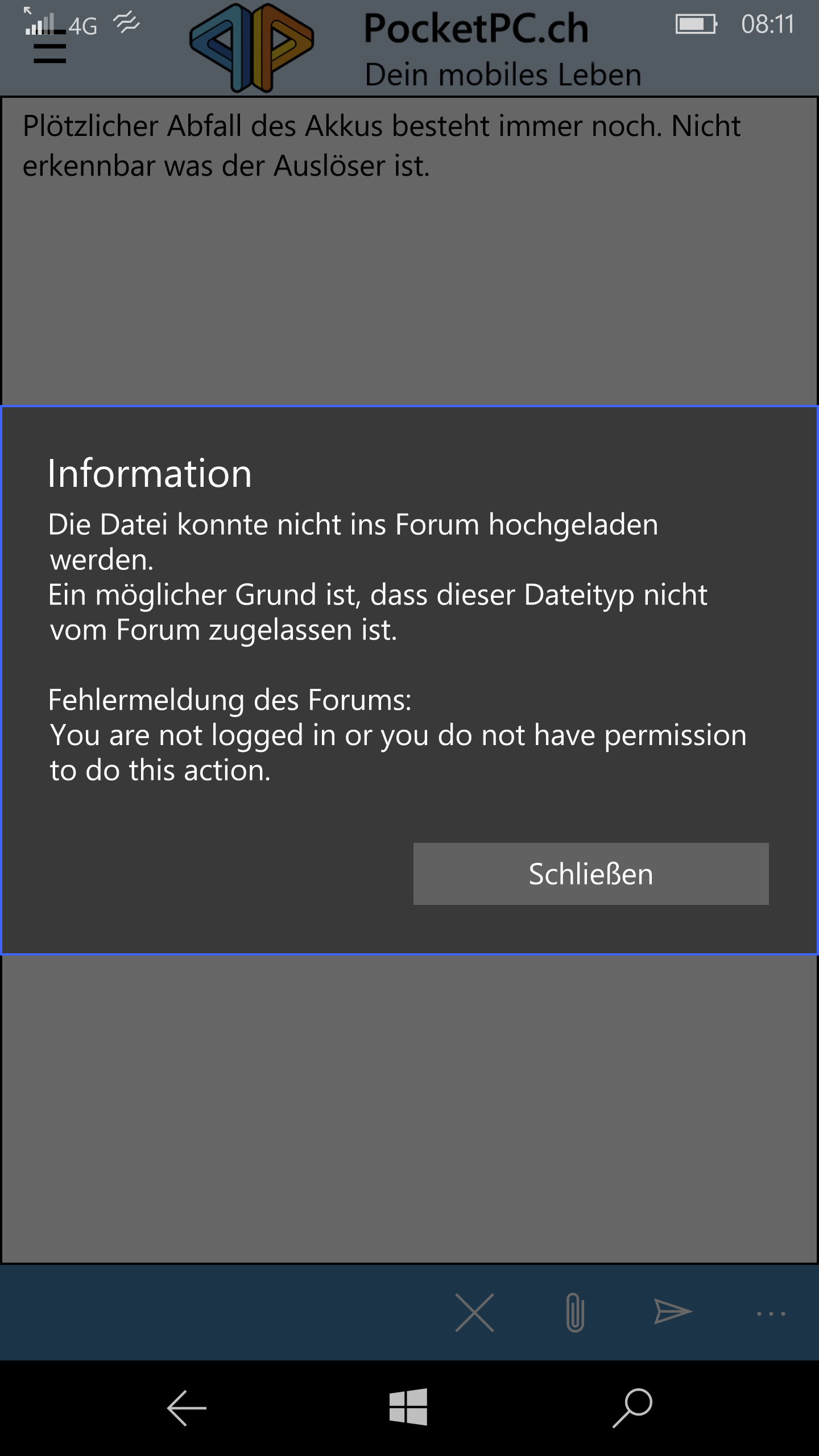Tap the signal strength bars icon
819x1456 pixels.
[x=40, y=23]
